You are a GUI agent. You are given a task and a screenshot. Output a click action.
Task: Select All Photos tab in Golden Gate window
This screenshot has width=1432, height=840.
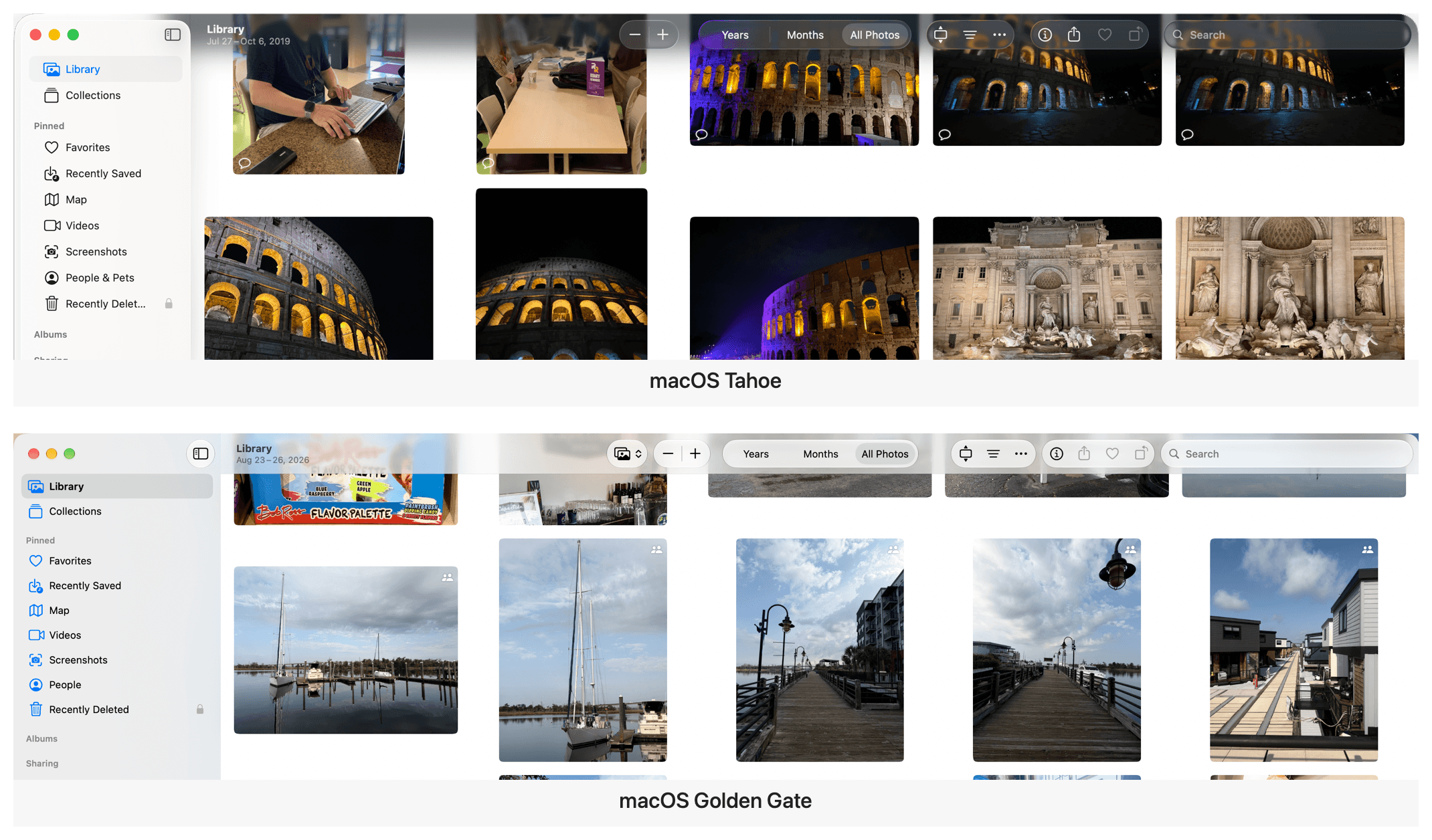coord(885,454)
